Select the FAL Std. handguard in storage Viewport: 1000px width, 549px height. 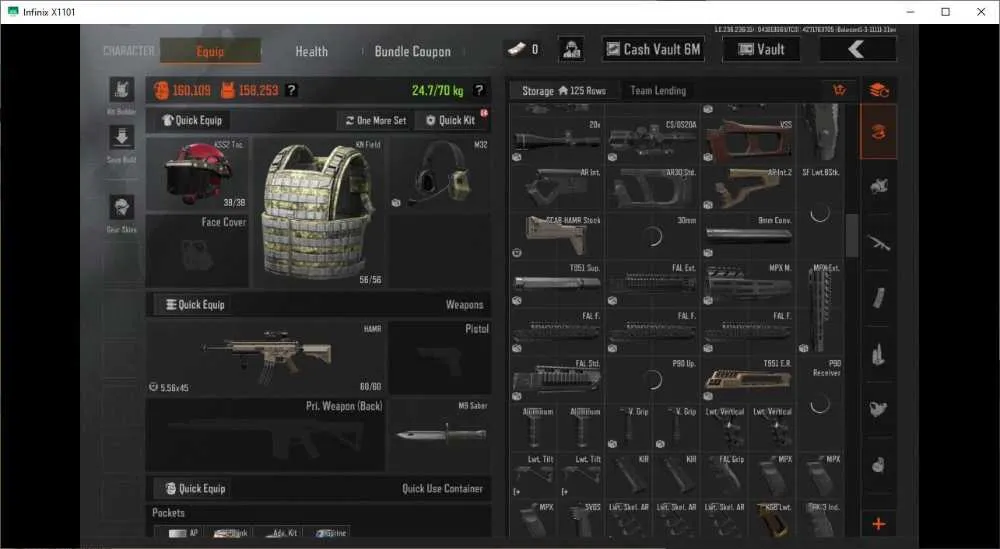coord(557,379)
